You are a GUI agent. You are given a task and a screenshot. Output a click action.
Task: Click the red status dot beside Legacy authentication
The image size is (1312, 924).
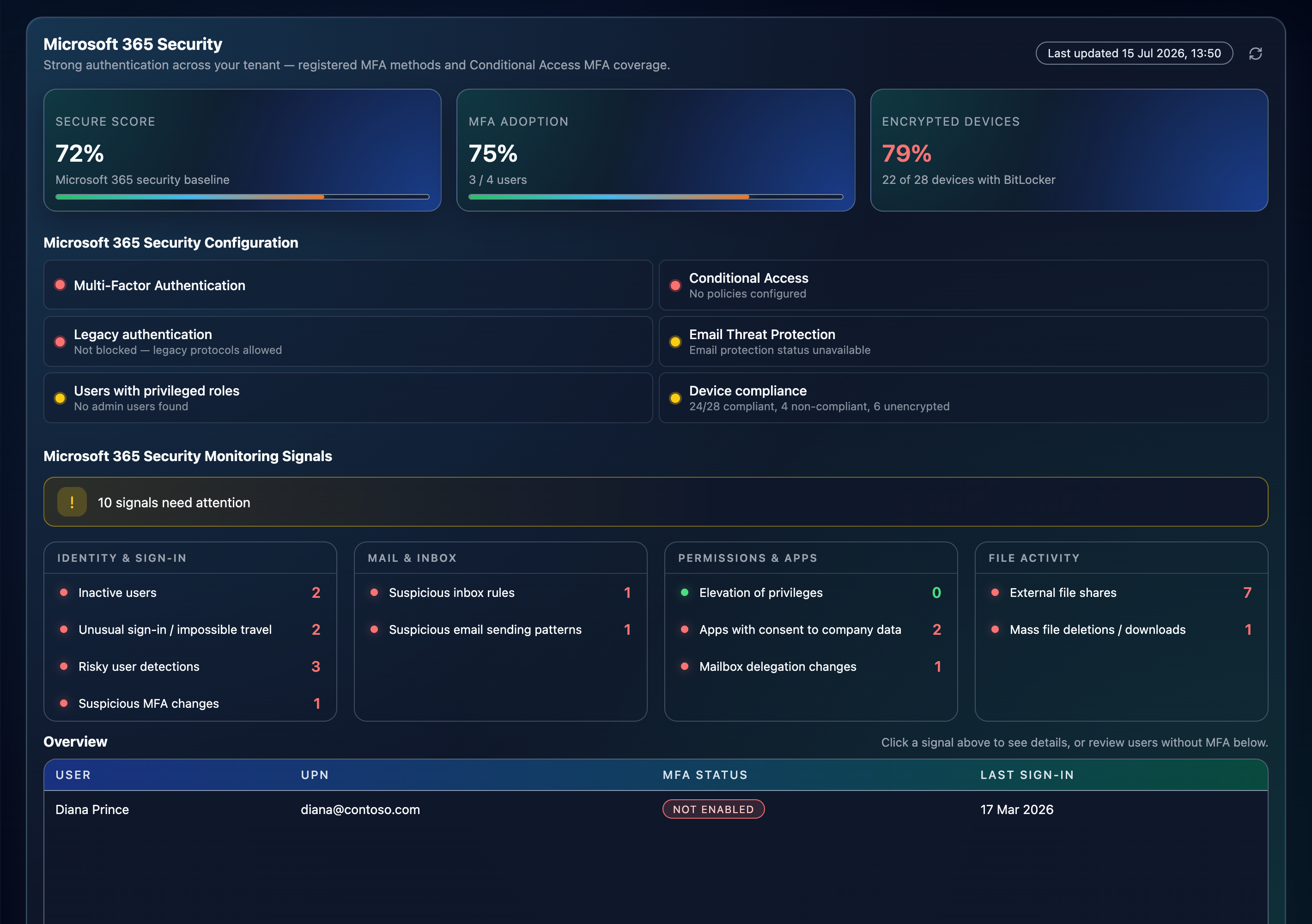tap(60, 342)
